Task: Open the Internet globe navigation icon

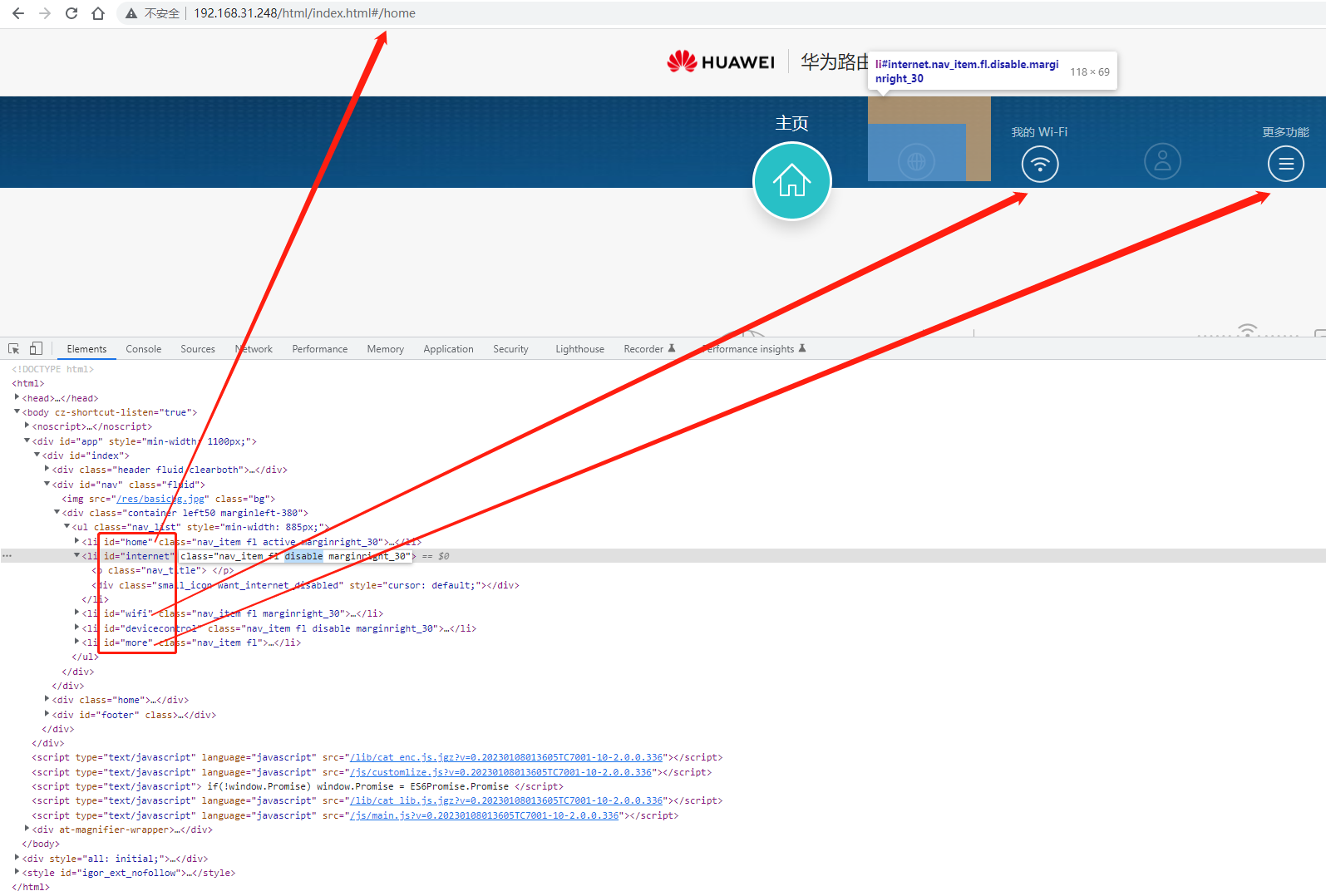Action: point(917,161)
